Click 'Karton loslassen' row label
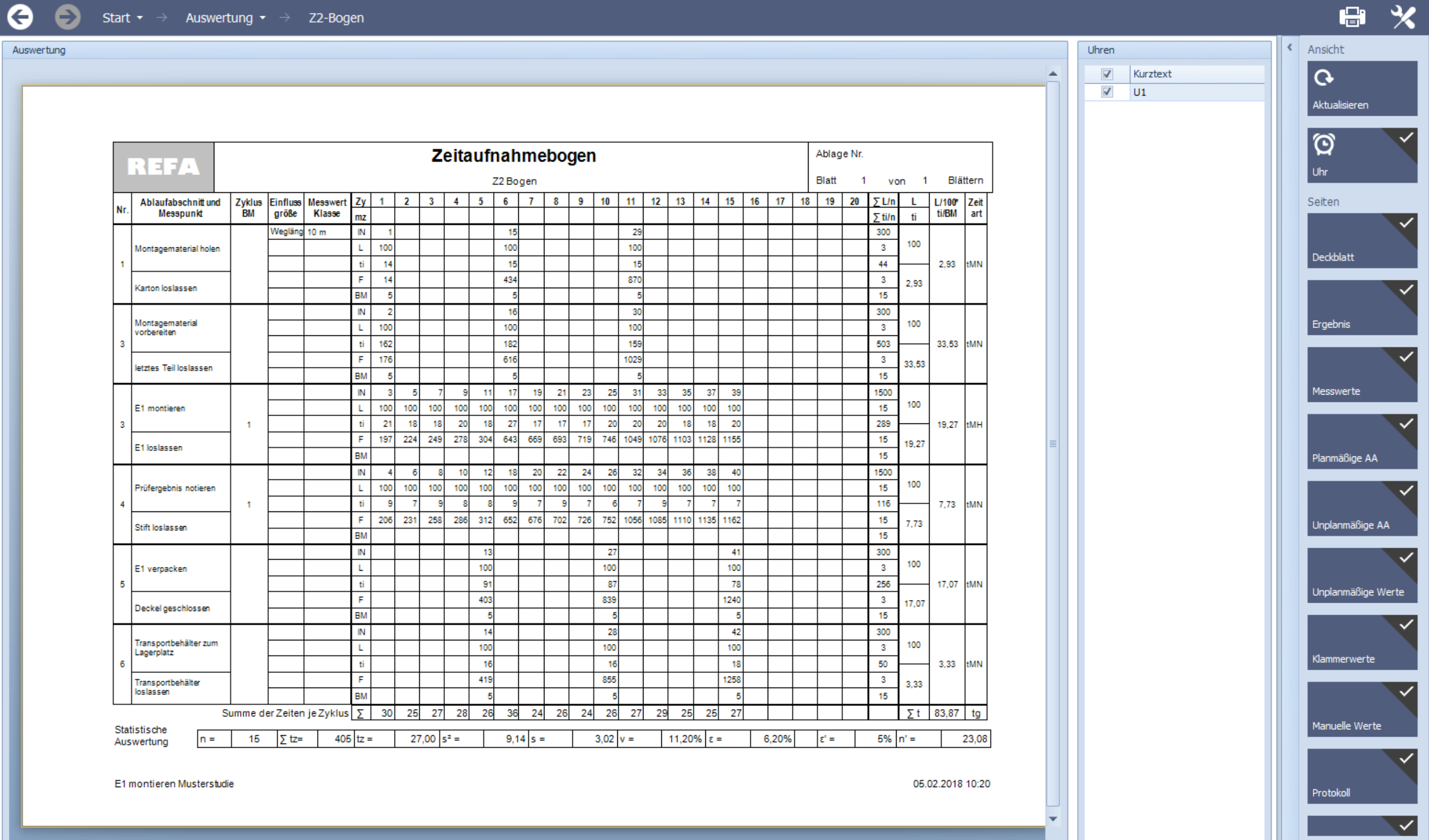The image size is (1429, 840). point(166,288)
